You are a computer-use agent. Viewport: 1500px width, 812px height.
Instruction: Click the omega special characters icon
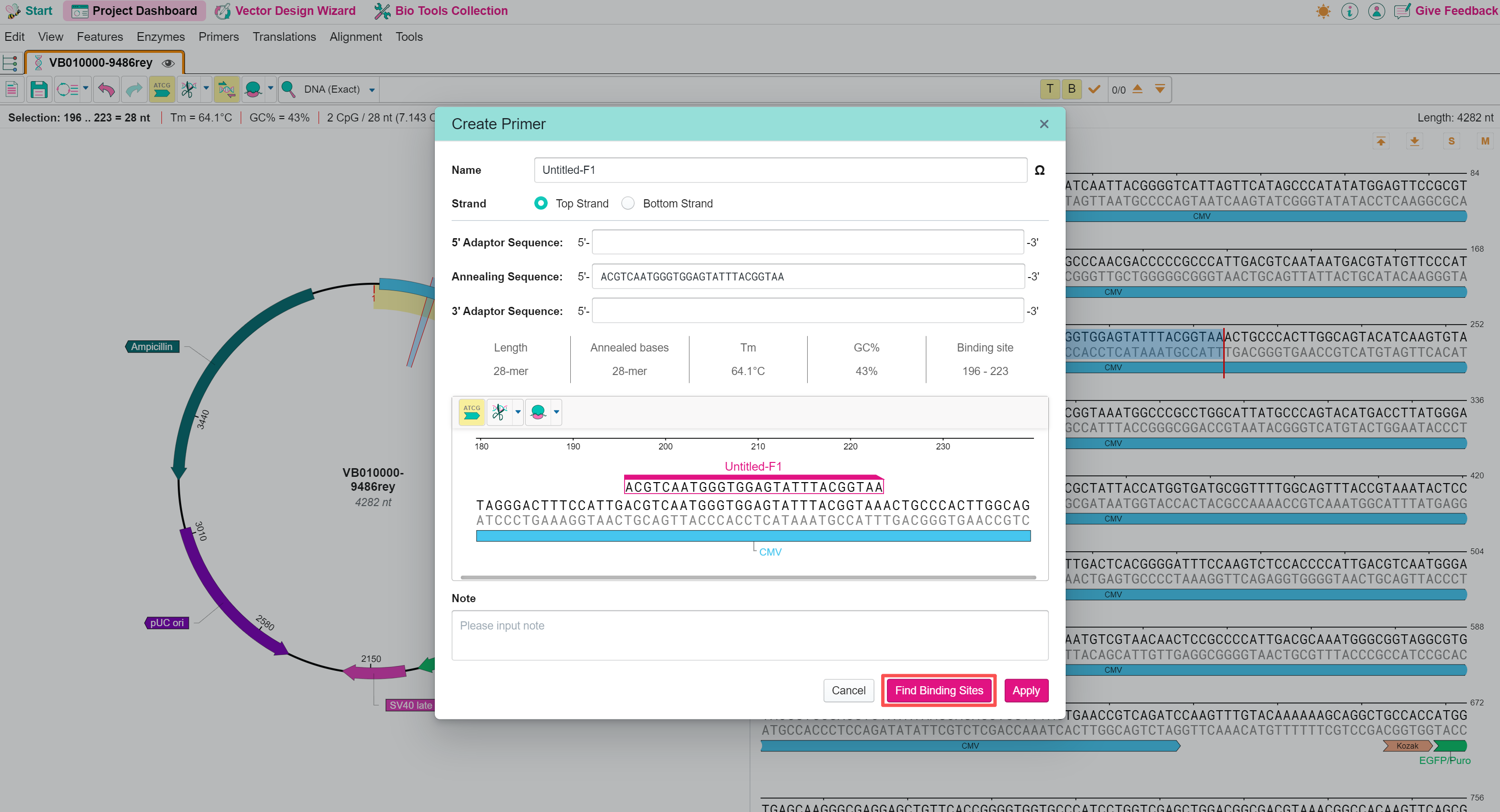(1039, 170)
